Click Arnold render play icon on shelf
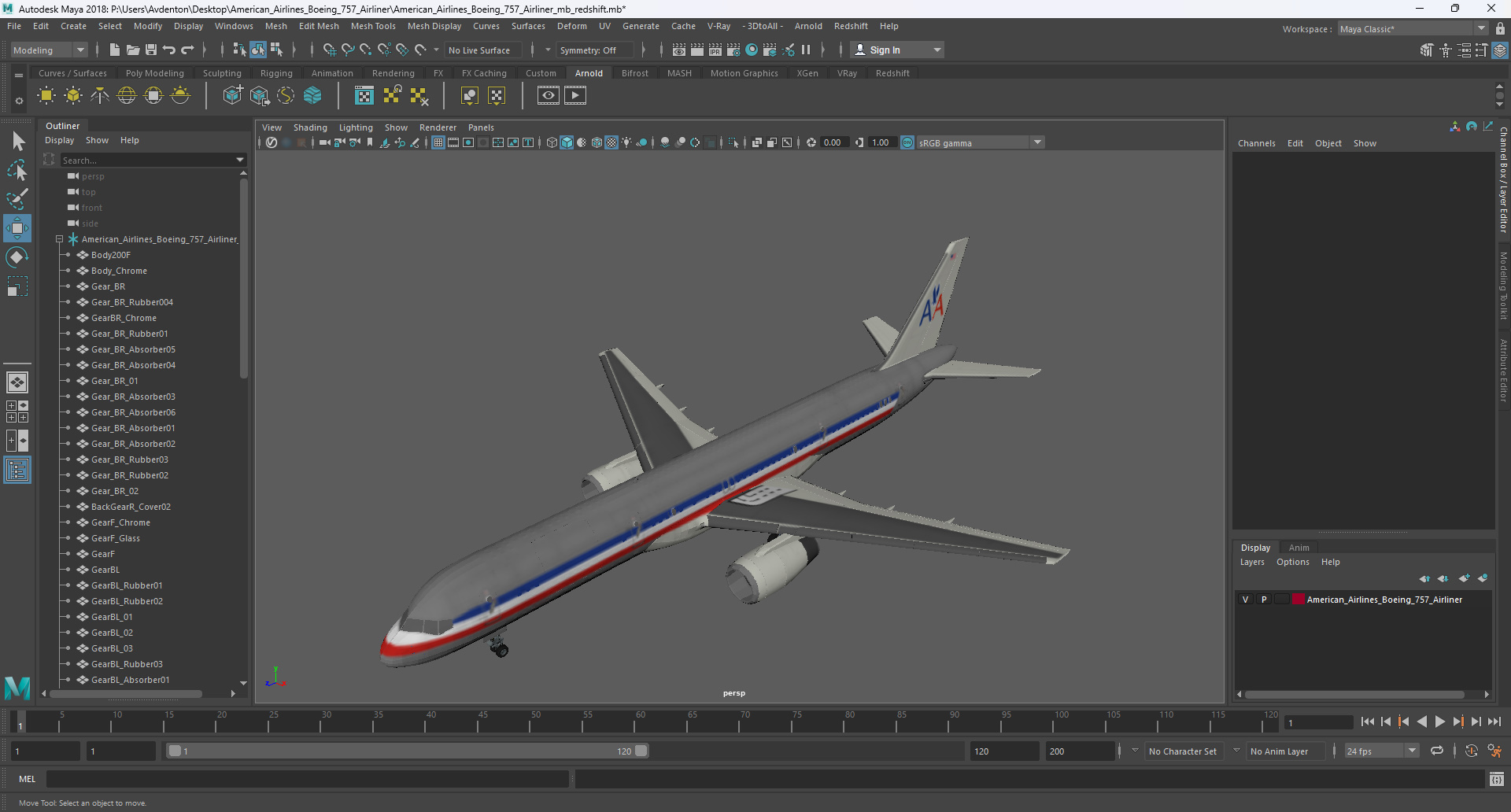Image resolution: width=1511 pixels, height=812 pixels. 575,96
